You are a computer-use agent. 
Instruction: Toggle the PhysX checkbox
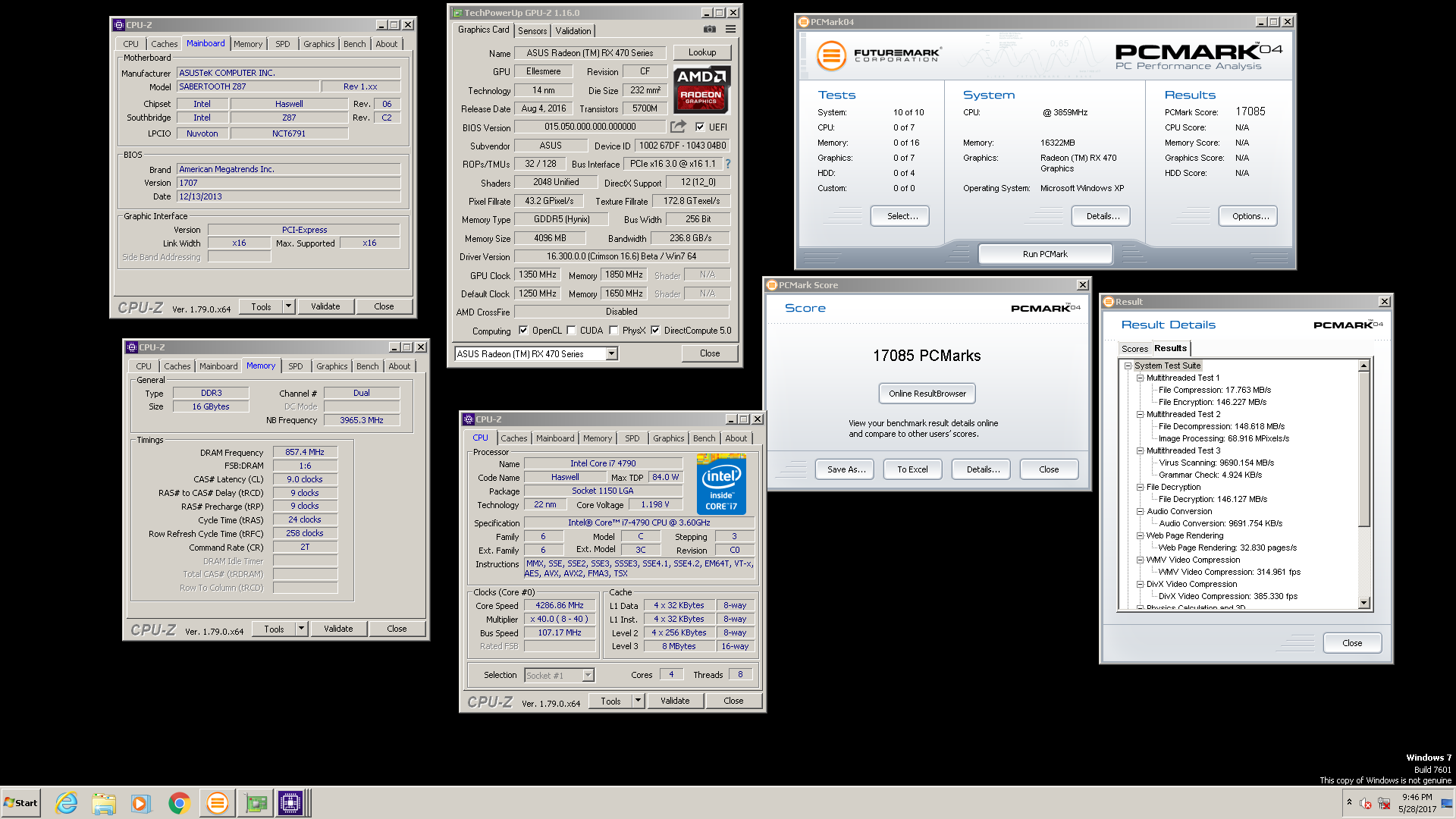tap(613, 331)
